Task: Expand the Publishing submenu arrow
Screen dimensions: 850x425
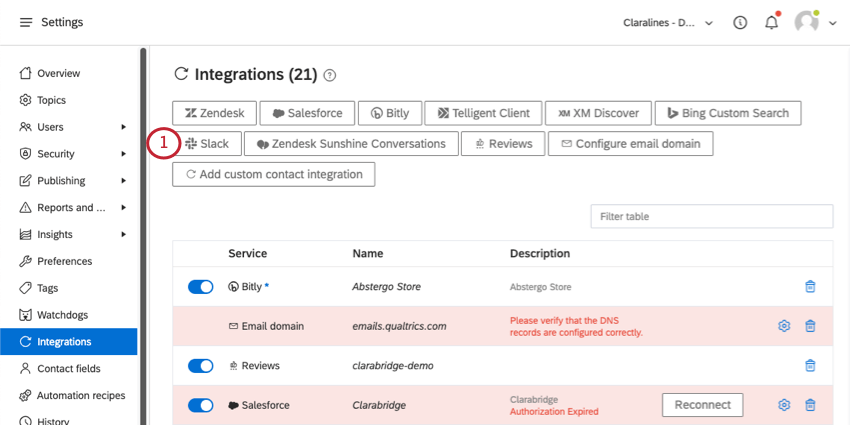Action: [x=124, y=181]
